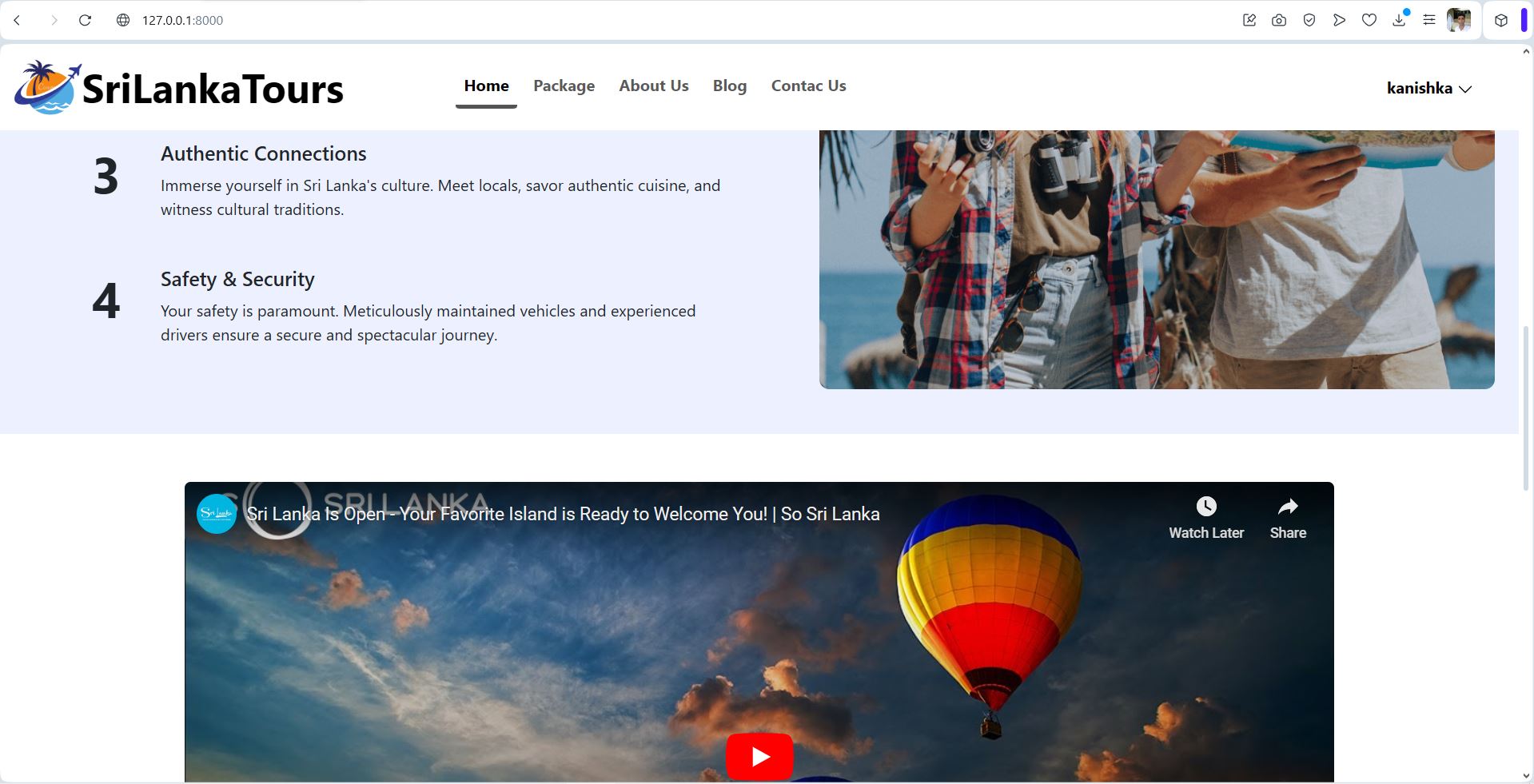Click the heart bookmarks icon

[1369, 20]
